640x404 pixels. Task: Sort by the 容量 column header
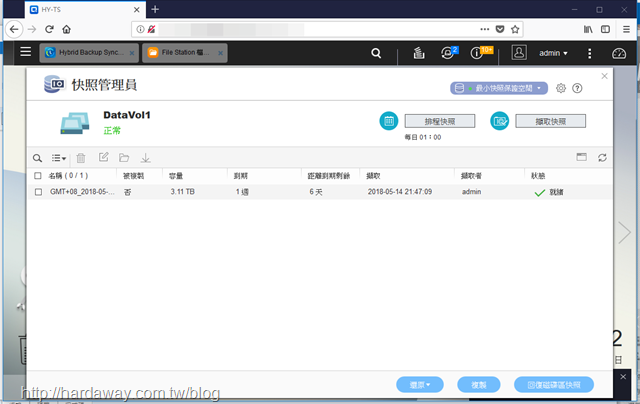tap(176, 176)
